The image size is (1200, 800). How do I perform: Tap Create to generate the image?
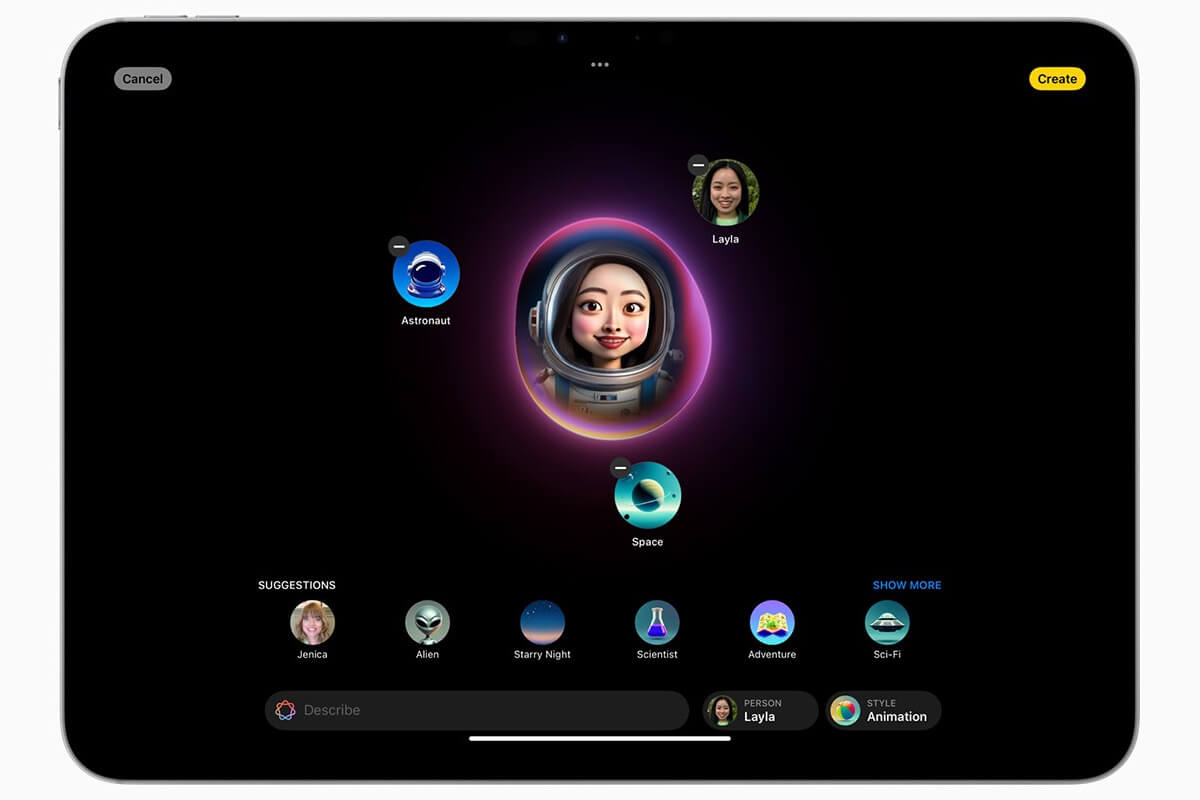pyautogui.click(x=1057, y=78)
